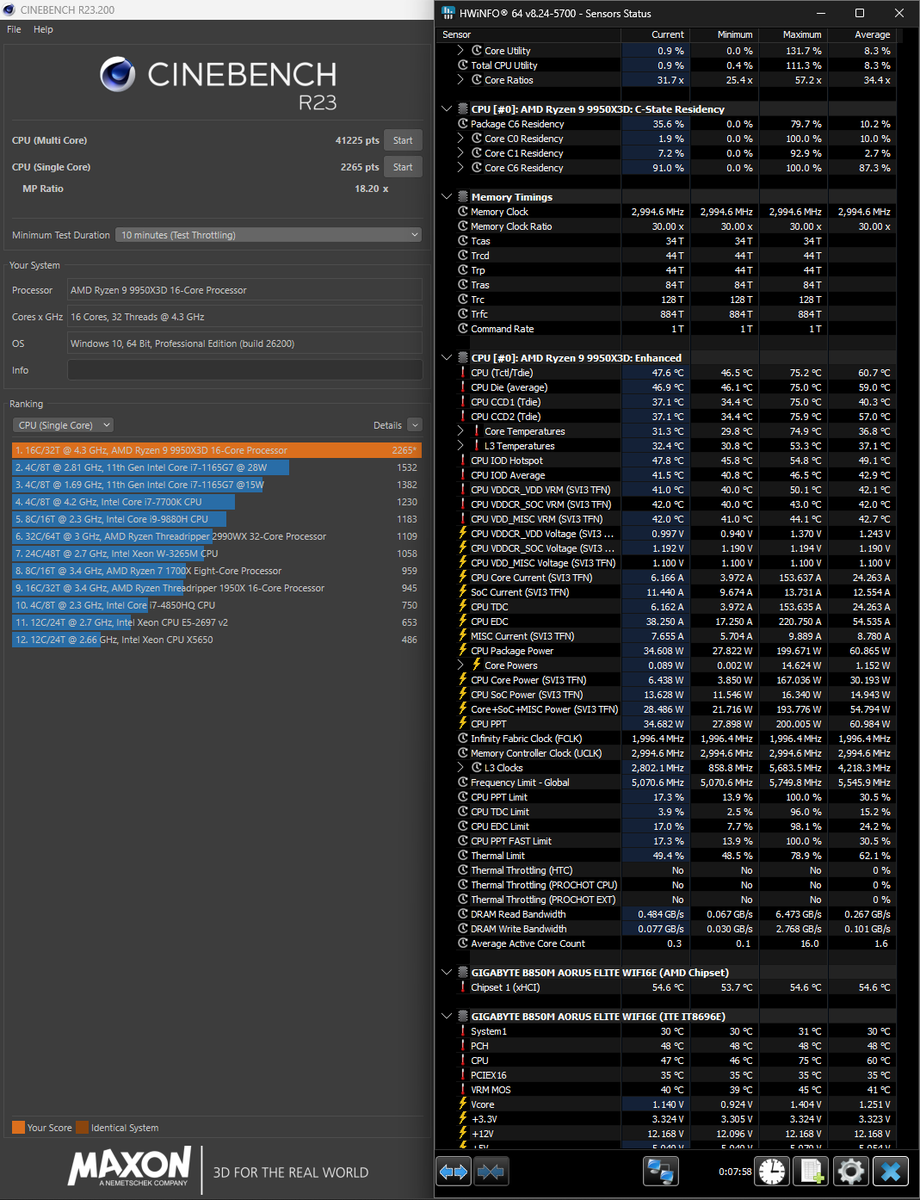Open HWiNFO sensor settings gear icon
This screenshot has height=1200, width=920.
pos(851,1171)
